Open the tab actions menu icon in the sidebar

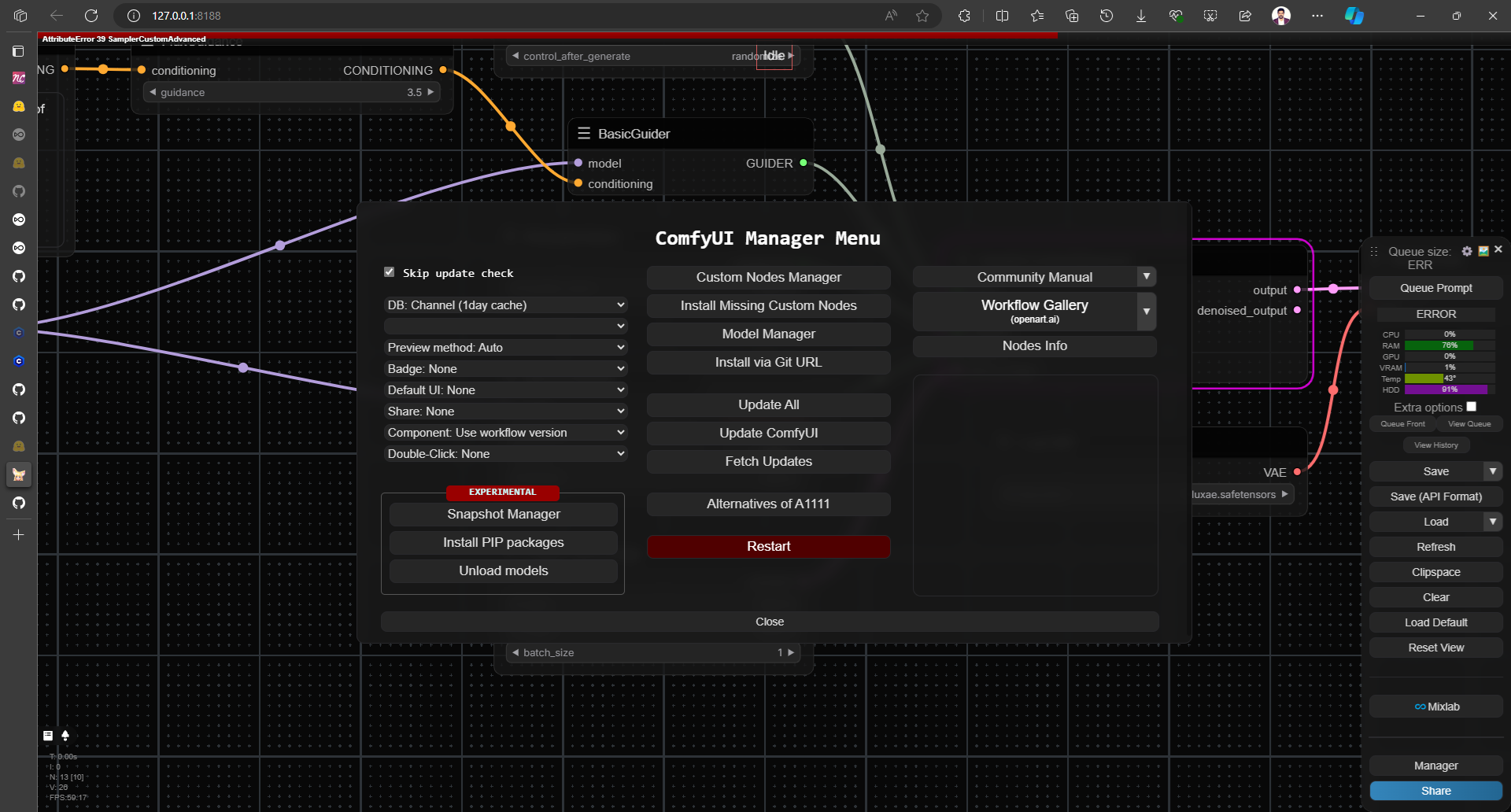(19, 51)
